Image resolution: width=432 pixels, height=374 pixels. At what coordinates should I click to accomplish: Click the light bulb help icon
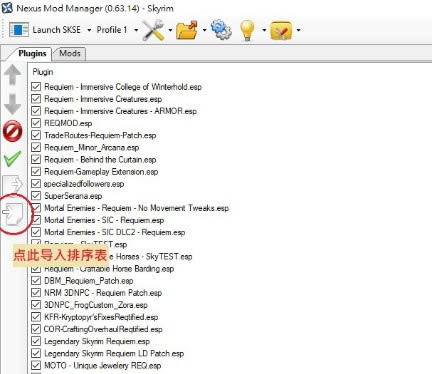click(x=247, y=30)
